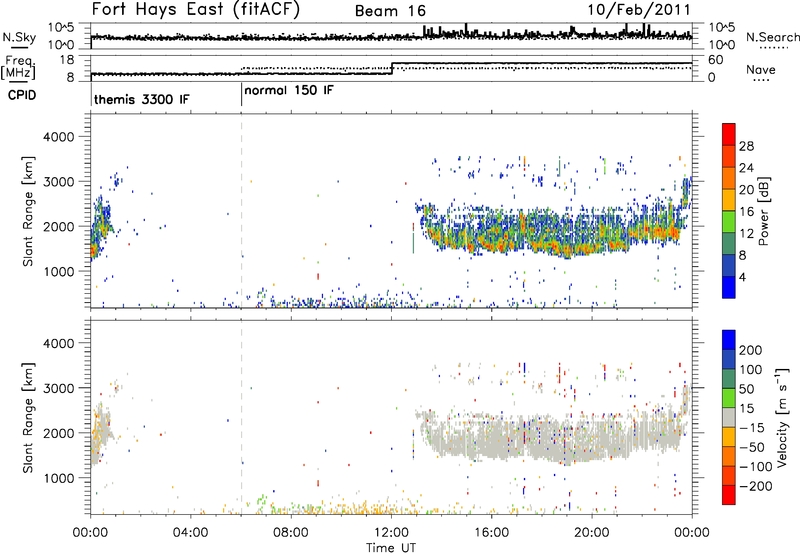Click the red bottom segment of Velocity color bar
The height and width of the screenshot is (554, 800).
(729, 495)
